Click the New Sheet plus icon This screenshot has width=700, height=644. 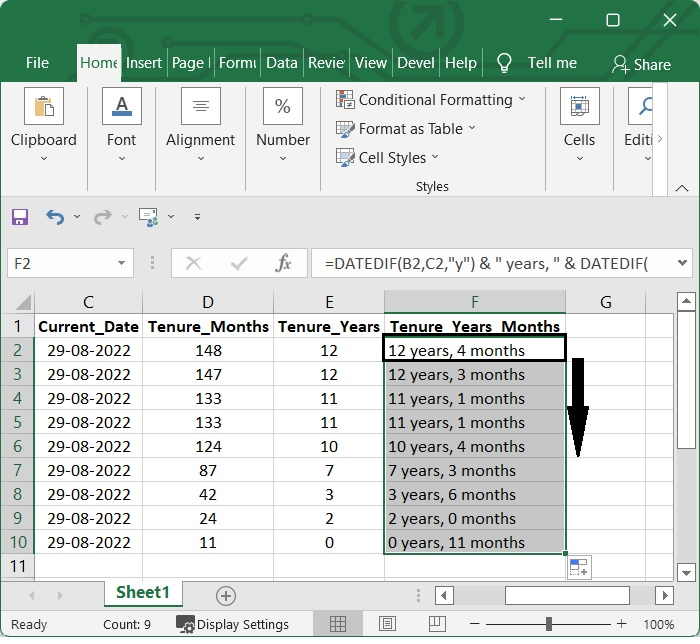click(226, 596)
